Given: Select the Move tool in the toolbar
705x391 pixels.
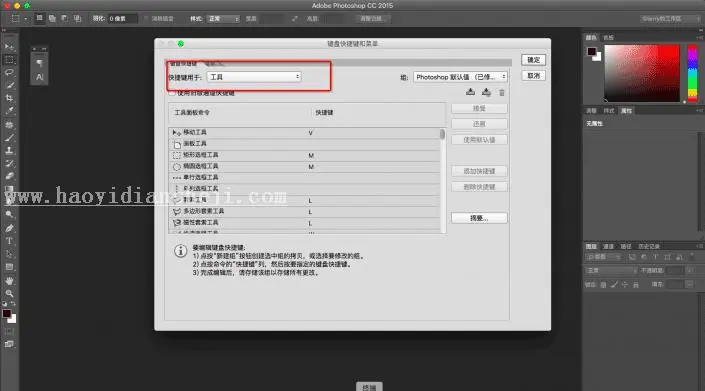Looking at the screenshot, I should pyautogui.click(x=9, y=46).
